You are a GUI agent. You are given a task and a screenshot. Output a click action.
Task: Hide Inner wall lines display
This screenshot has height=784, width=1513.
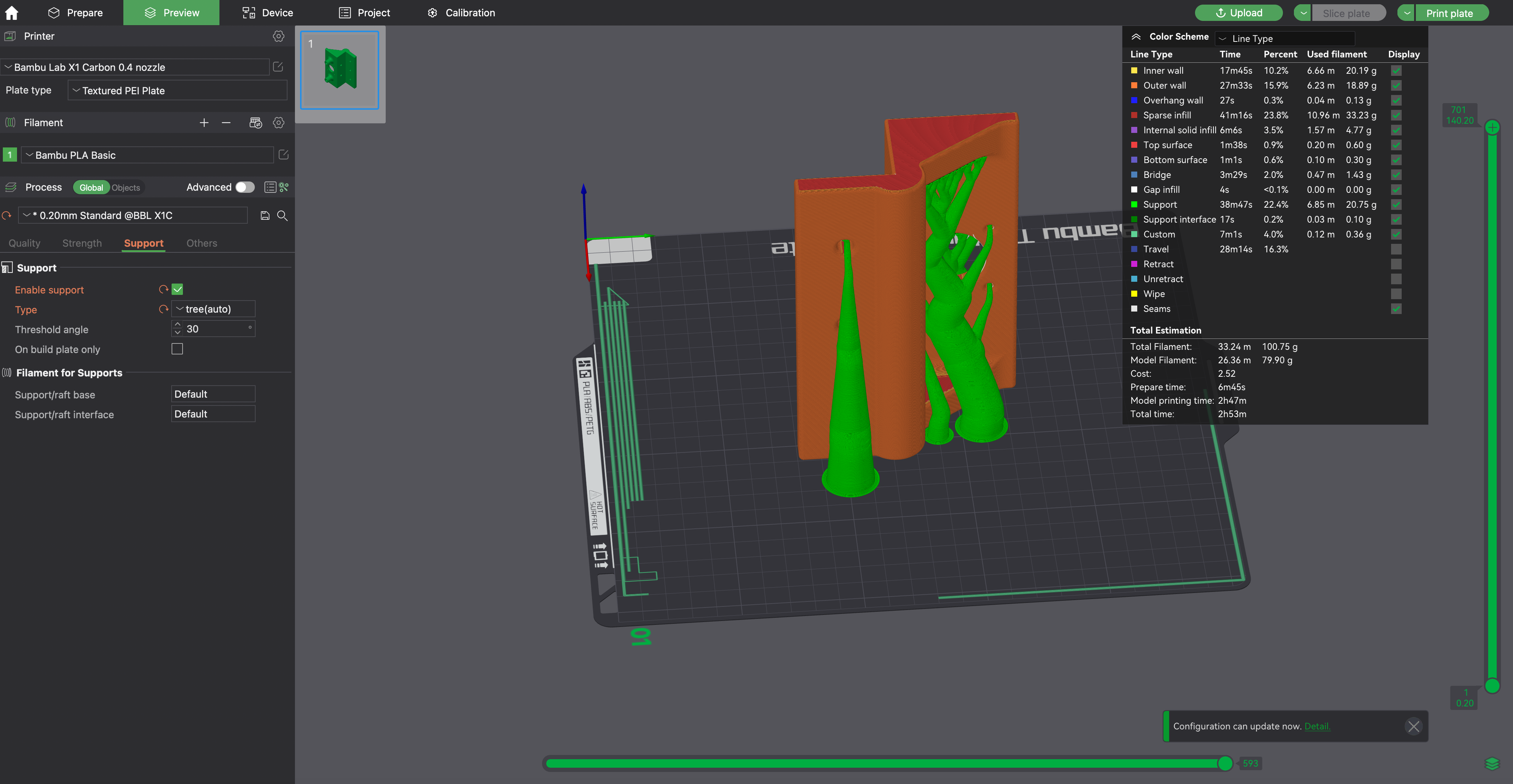pyautogui.click(x=1396, y=71)
